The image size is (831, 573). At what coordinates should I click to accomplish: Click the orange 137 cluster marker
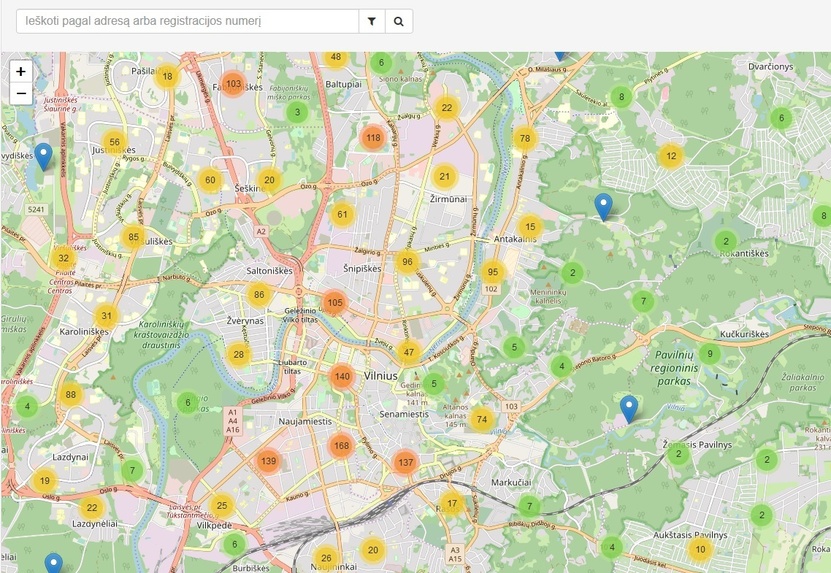[405, 462]
